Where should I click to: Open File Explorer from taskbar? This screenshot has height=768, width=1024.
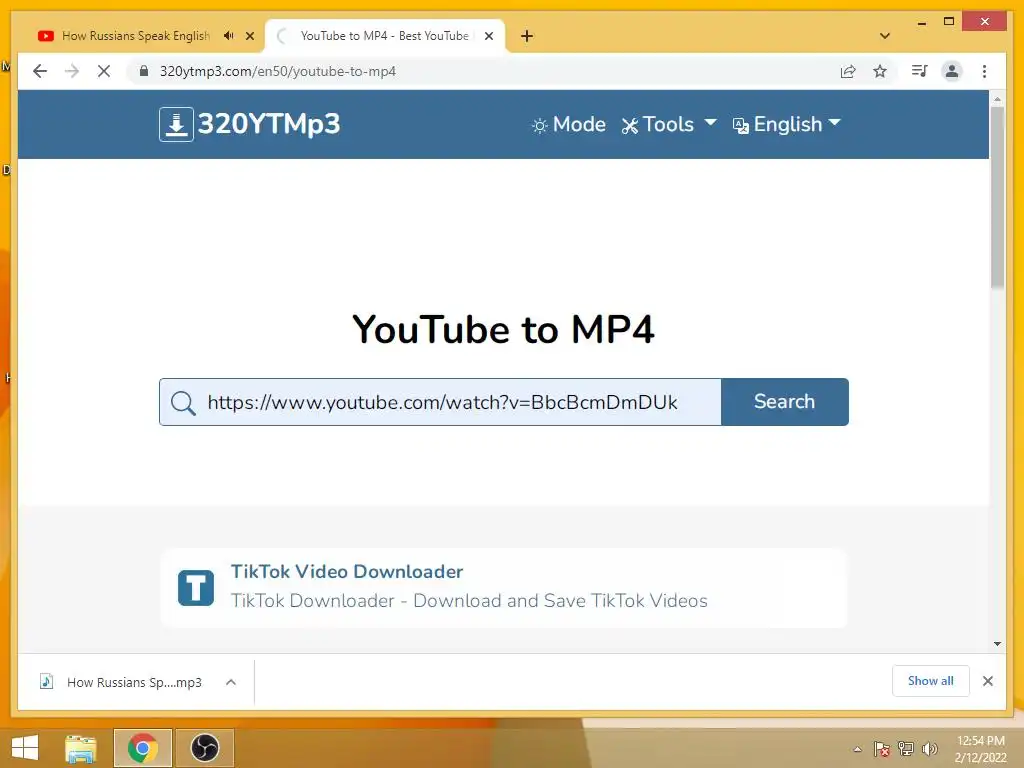tap(81, 748)
